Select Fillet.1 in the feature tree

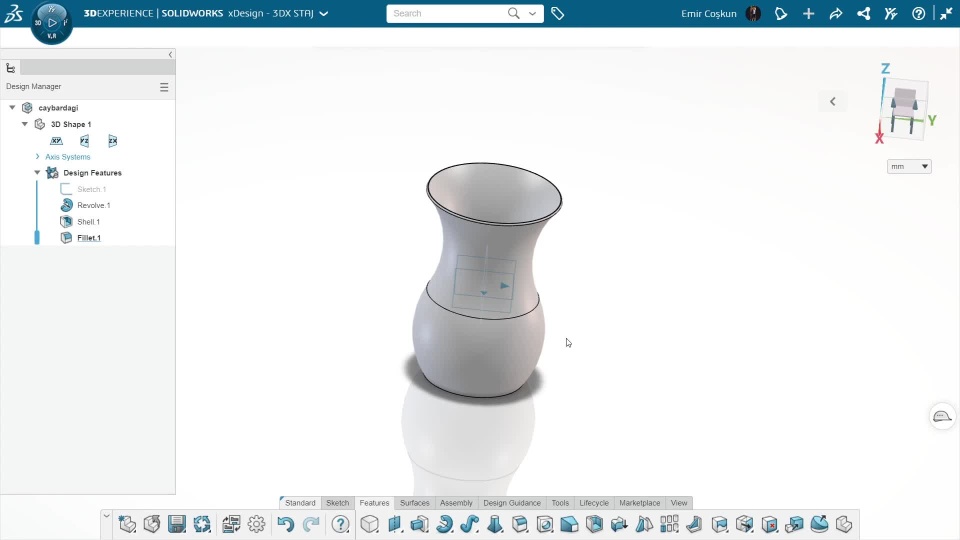tap(89, 238)
